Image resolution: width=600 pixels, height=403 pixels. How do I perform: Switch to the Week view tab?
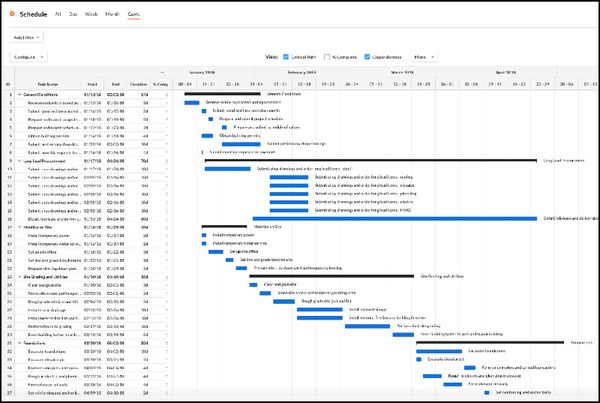91,15
